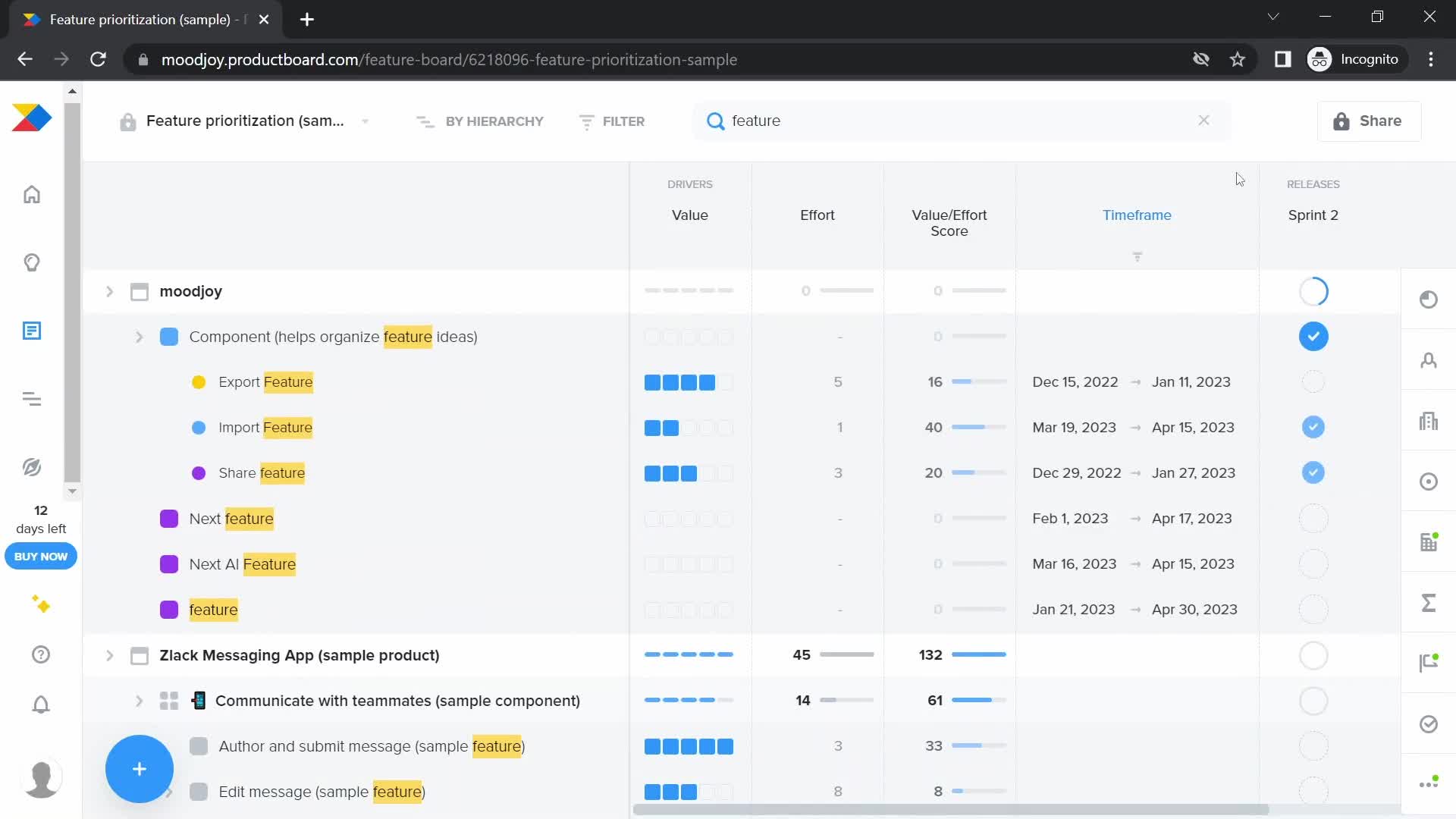Open Insights lightbulb icon in sidebar
The width and height of the screenshot is (1456, 819).
(32, 262)
